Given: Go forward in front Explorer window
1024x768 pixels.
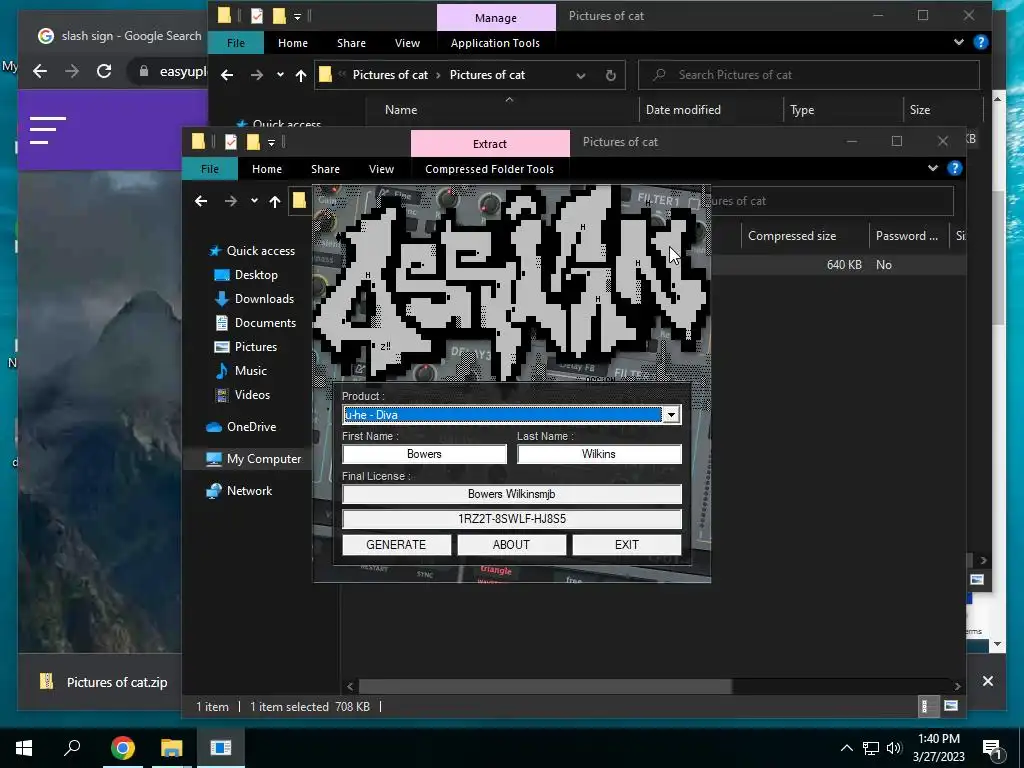Looking at the screenshot, I should point(231,201).
